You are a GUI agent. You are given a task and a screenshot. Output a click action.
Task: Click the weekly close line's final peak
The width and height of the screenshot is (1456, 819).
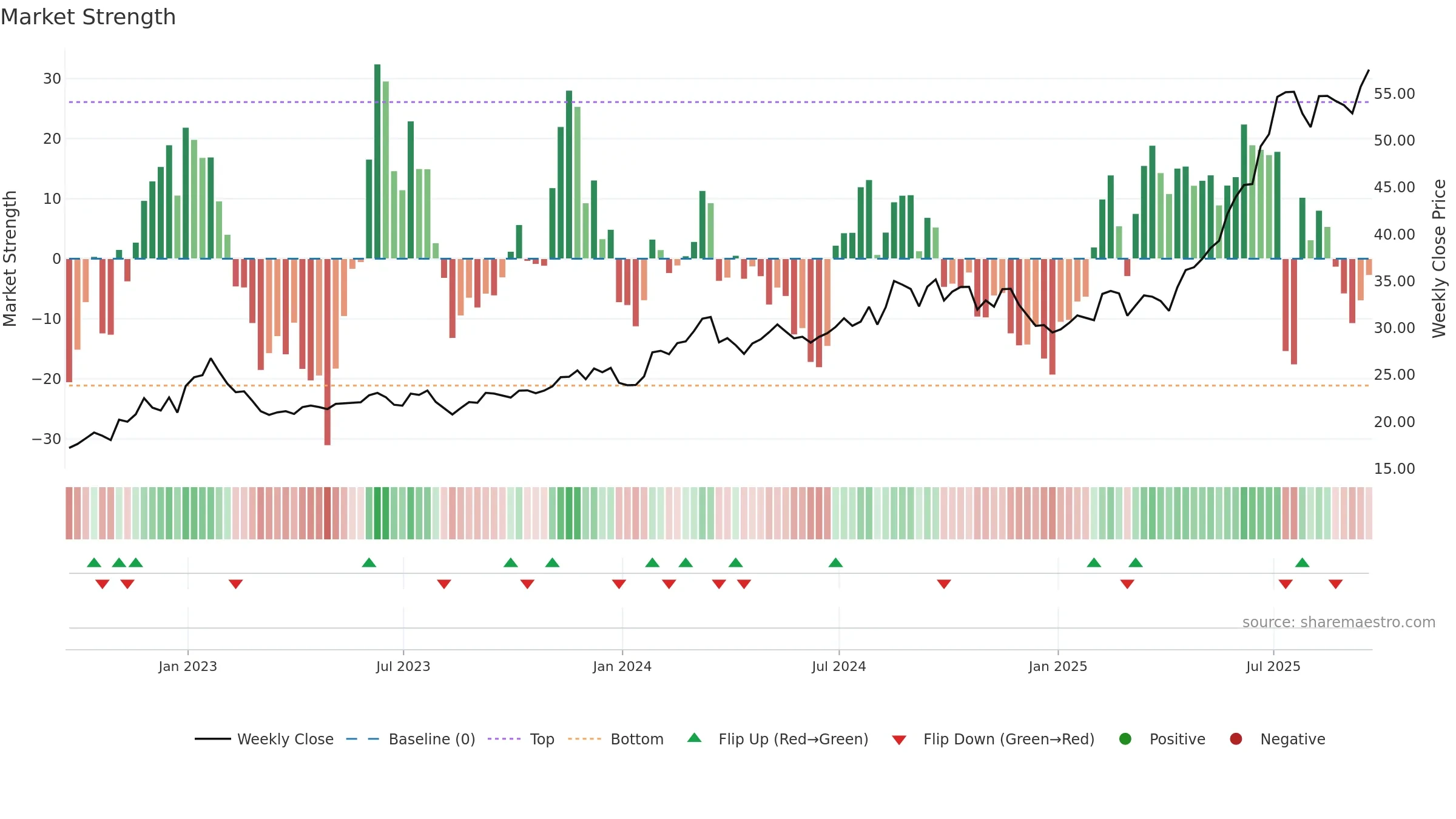pos(1368,71)
